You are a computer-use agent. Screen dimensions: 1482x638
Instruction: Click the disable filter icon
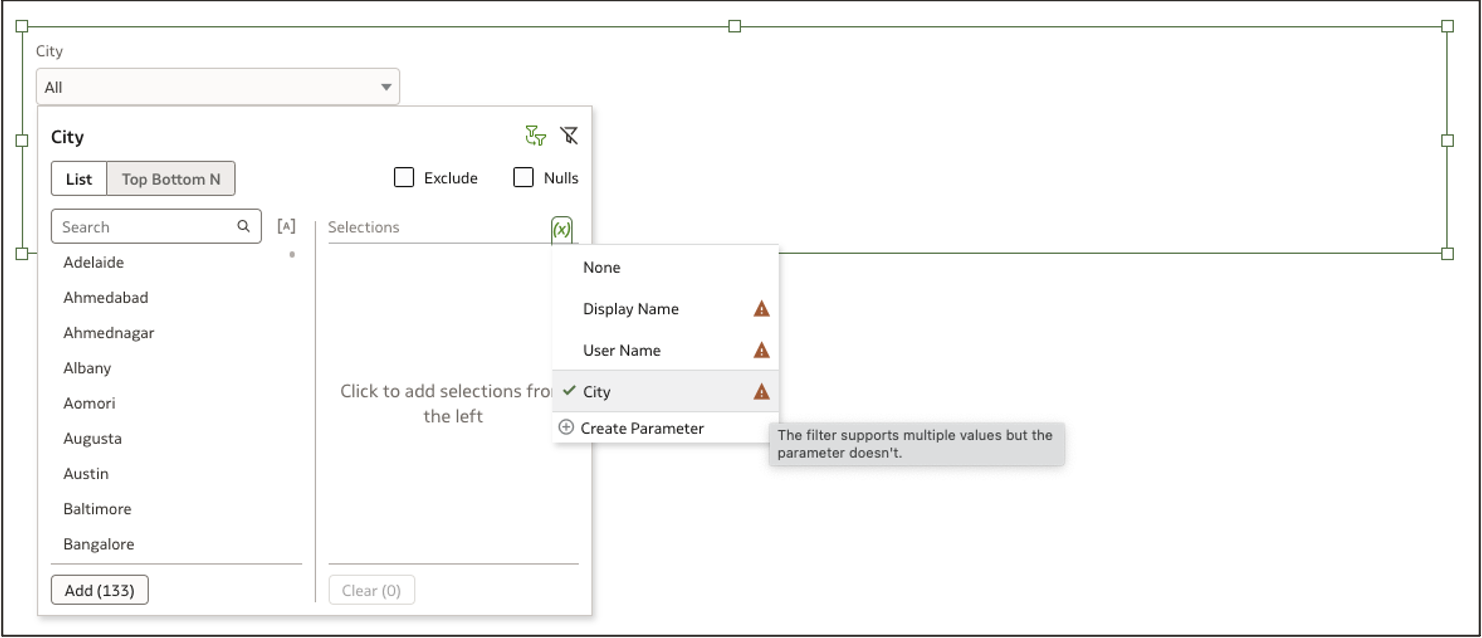[x=570, y=135]
